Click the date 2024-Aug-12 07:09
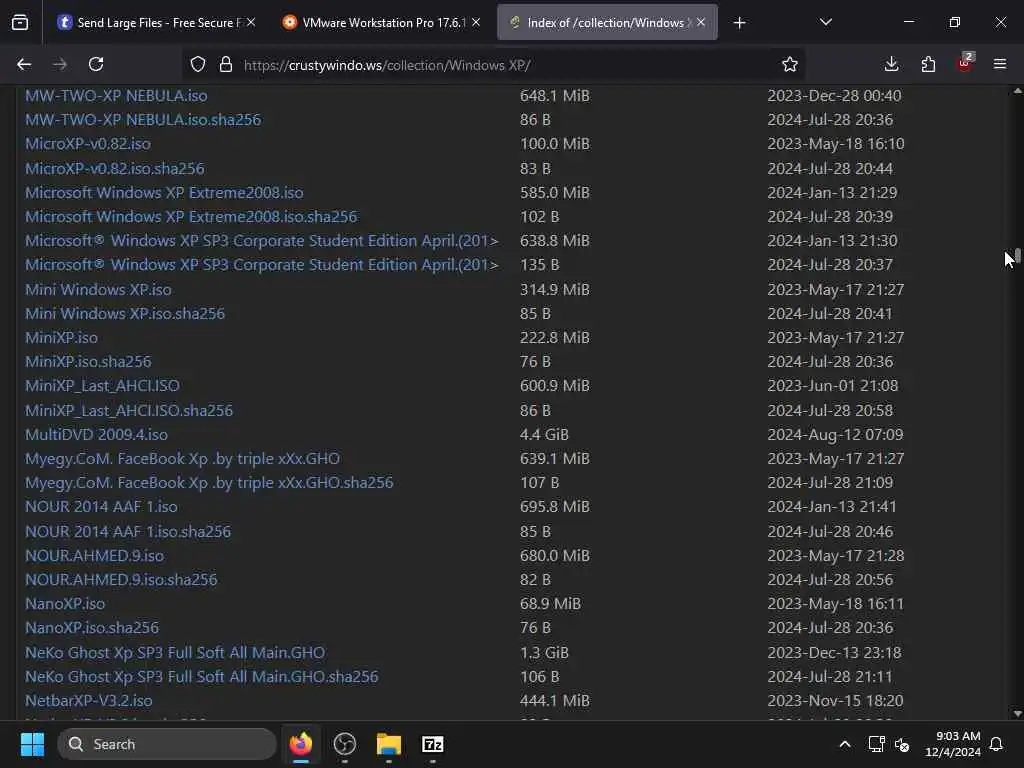The height and width of the screenshot is (768, 1024). (x=835, y=434)
